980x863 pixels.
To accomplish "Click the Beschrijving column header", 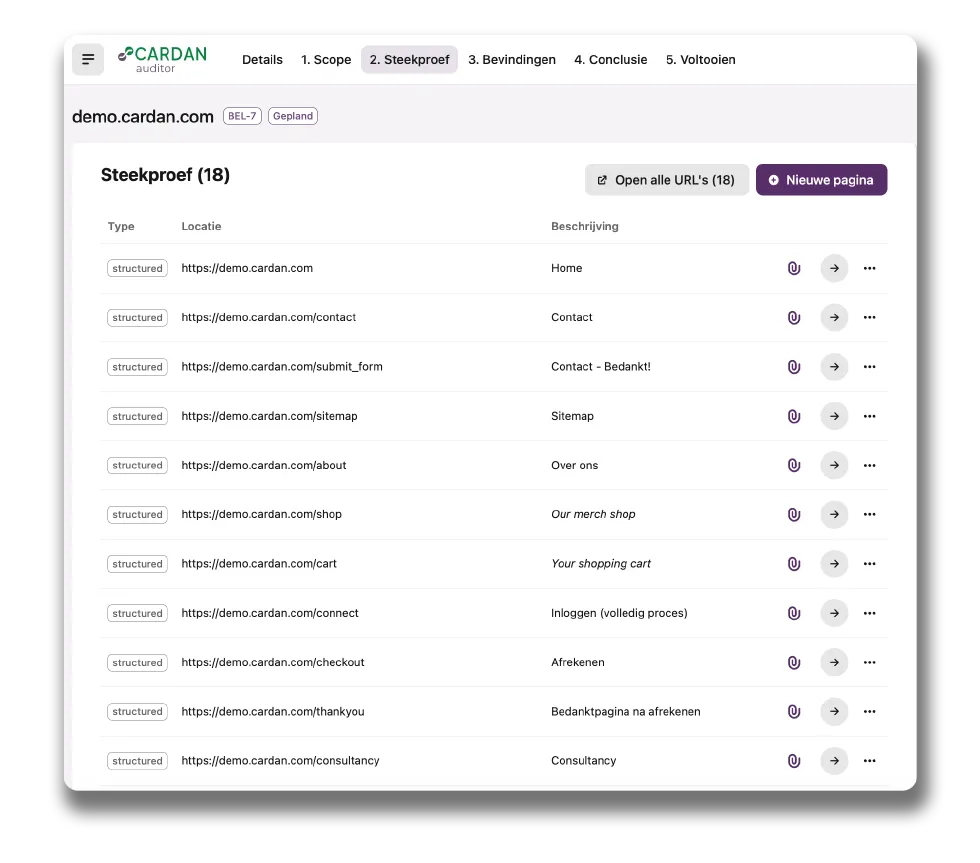I will click(x=584, y=226).
